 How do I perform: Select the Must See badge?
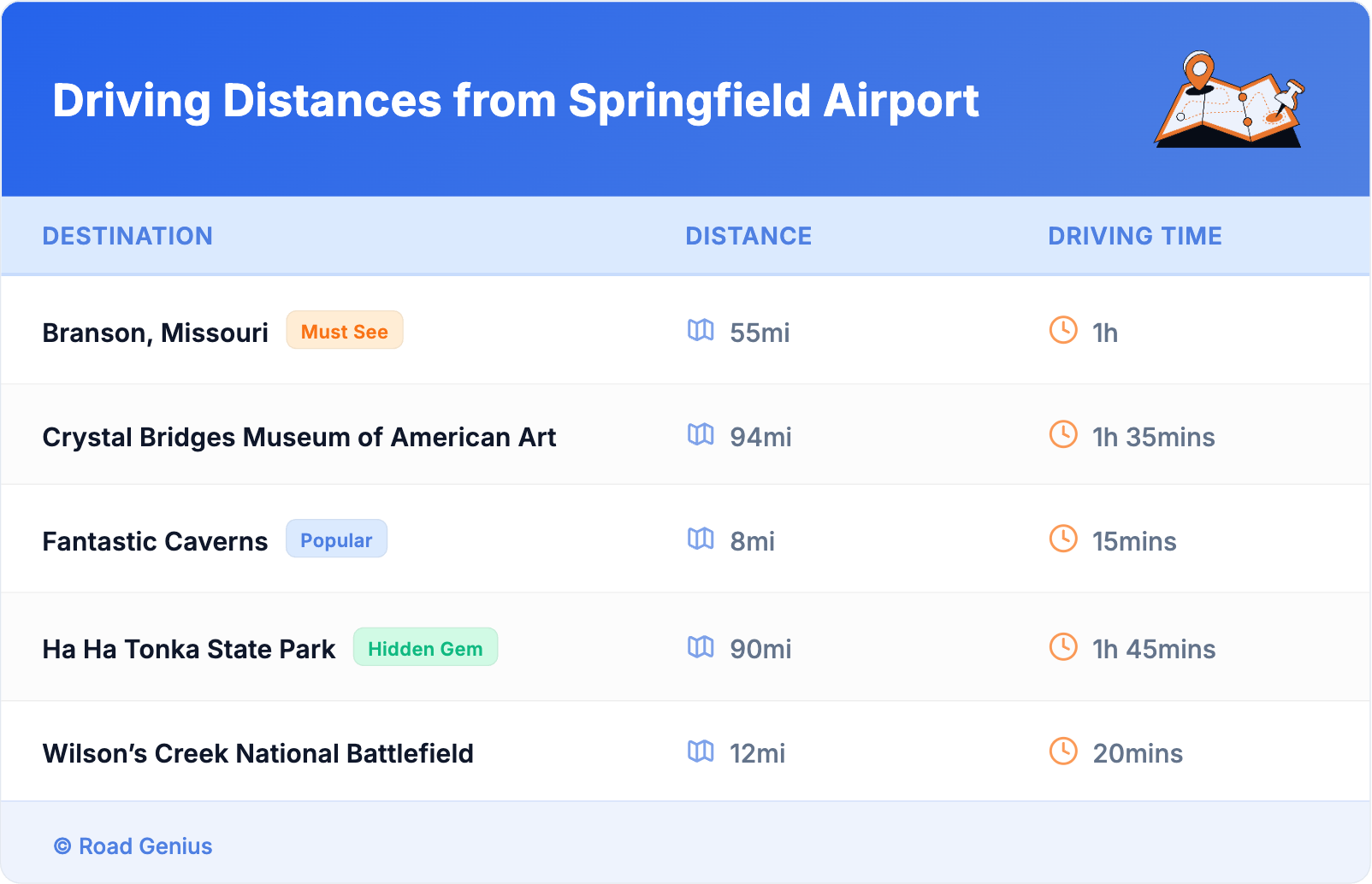pyautogui.click(x=345, y=331)
